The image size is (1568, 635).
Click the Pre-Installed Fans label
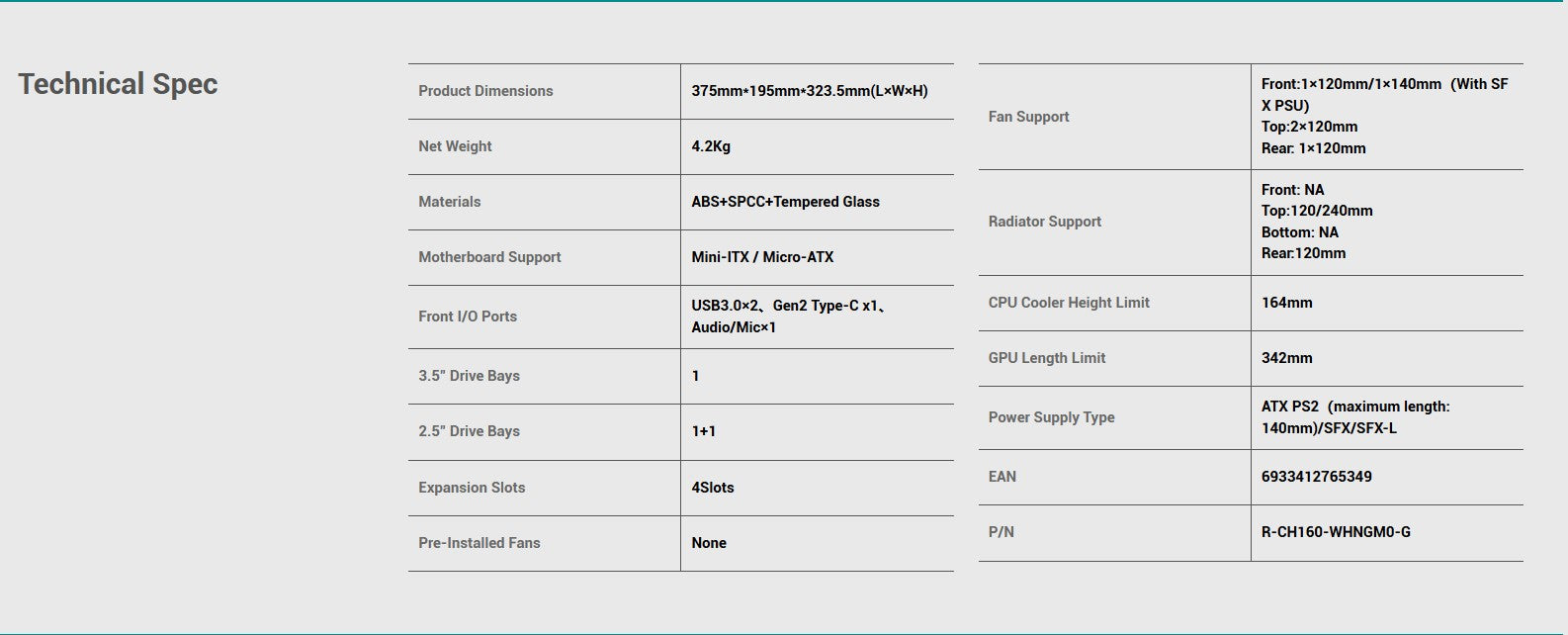[479, 543]
